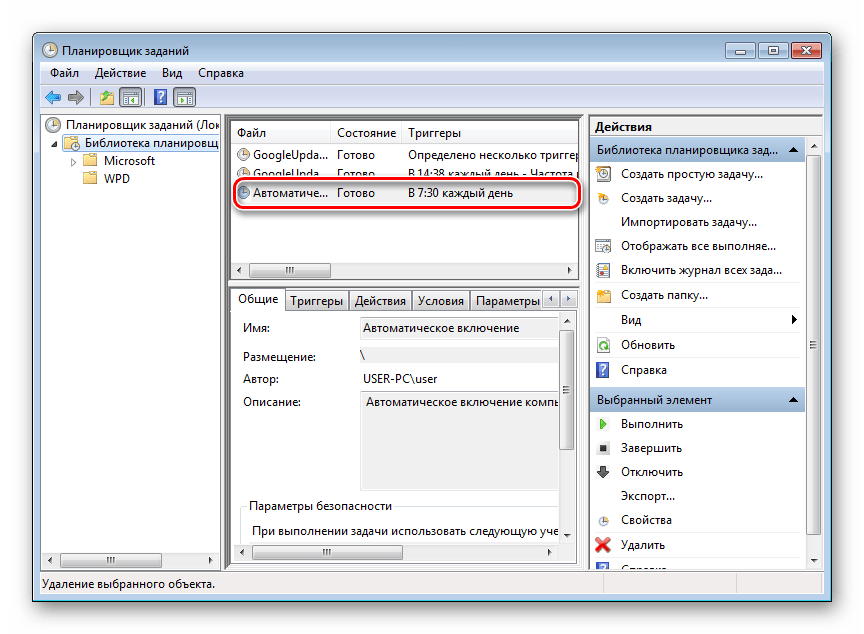864x634 pixels.
Task: Click the Завершить stop square icon
Action: coord(603,448)
